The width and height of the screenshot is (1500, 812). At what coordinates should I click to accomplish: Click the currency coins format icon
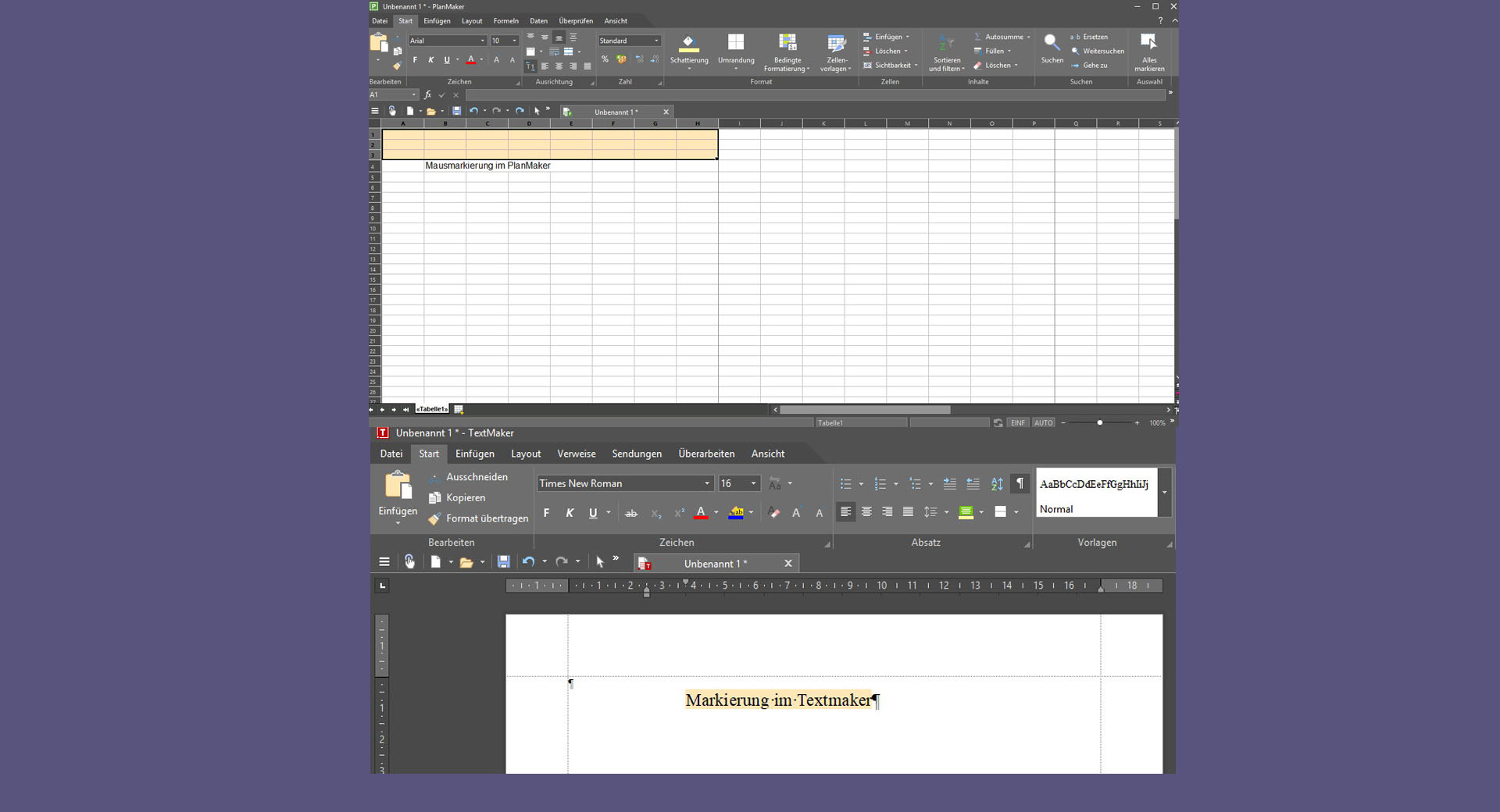[621, 59]
